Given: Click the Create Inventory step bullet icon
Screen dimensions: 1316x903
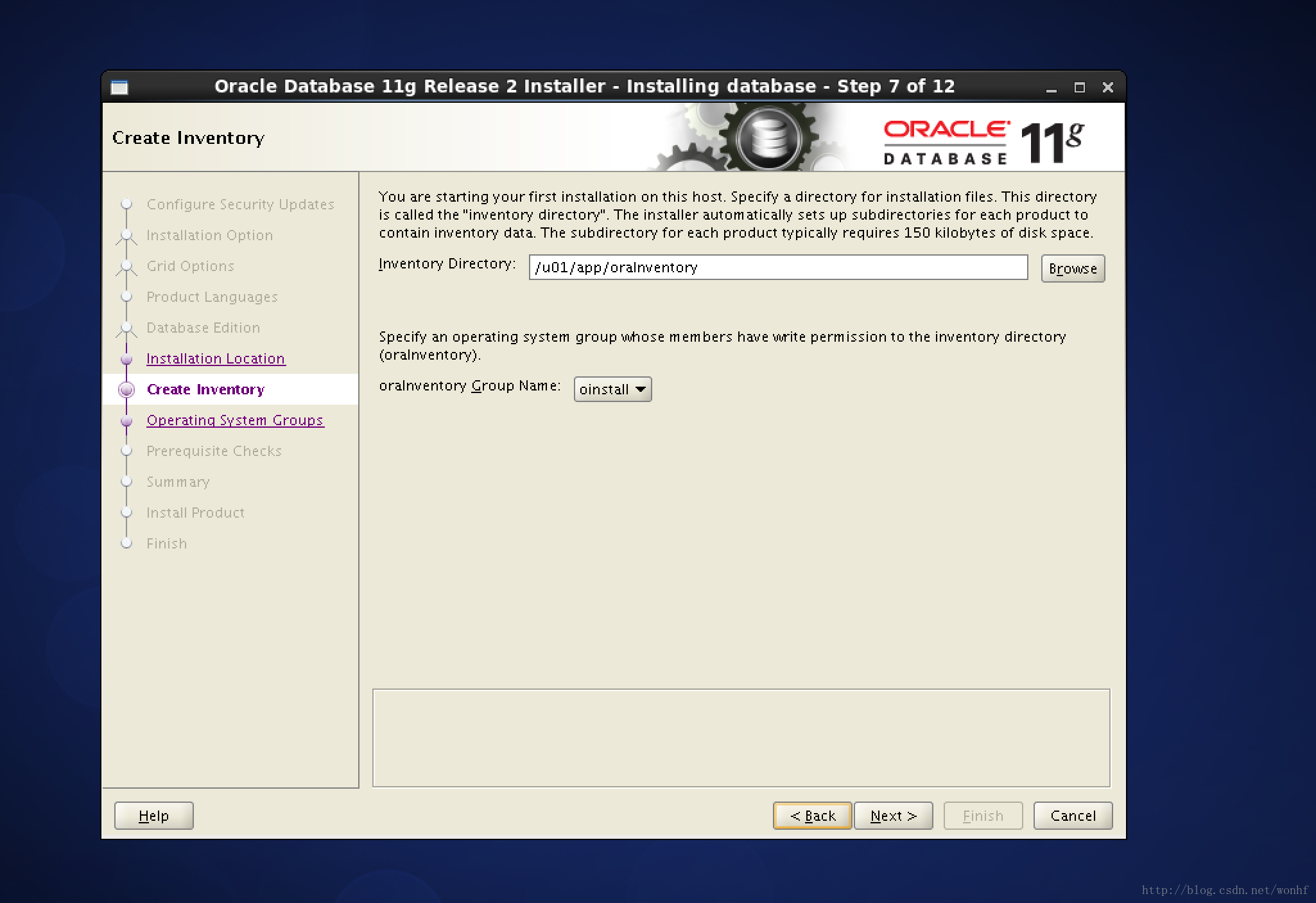Looking at the screenshot, I should [126, 389].
